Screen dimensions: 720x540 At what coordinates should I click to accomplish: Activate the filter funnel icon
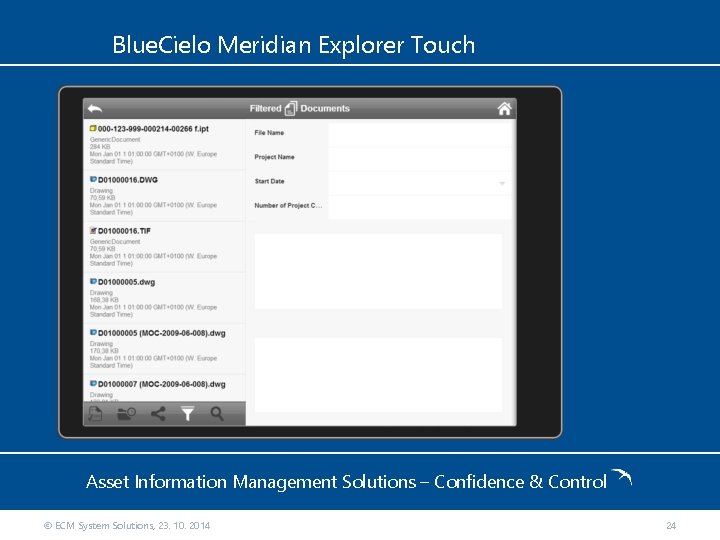click(x=187, y=414)
